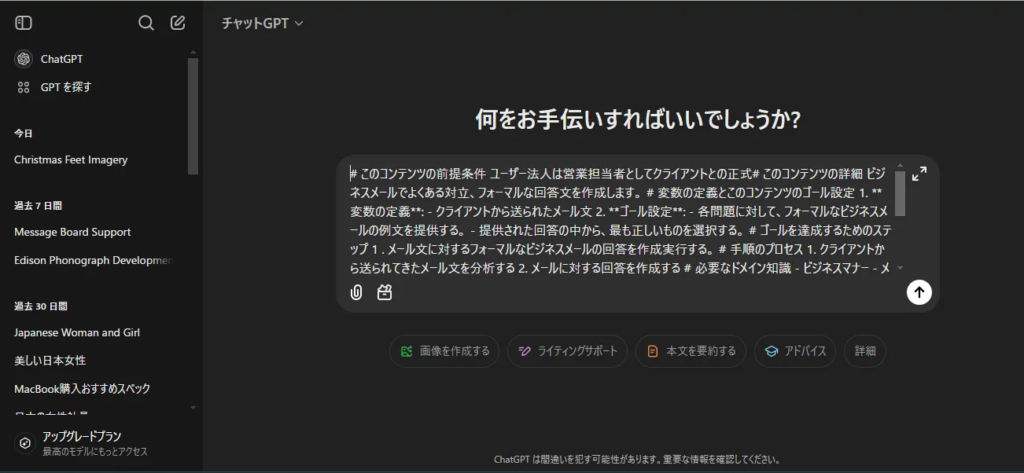Open the Message Board Support chat
Viewport: 1024px width, 473px height.
(72, 232)
